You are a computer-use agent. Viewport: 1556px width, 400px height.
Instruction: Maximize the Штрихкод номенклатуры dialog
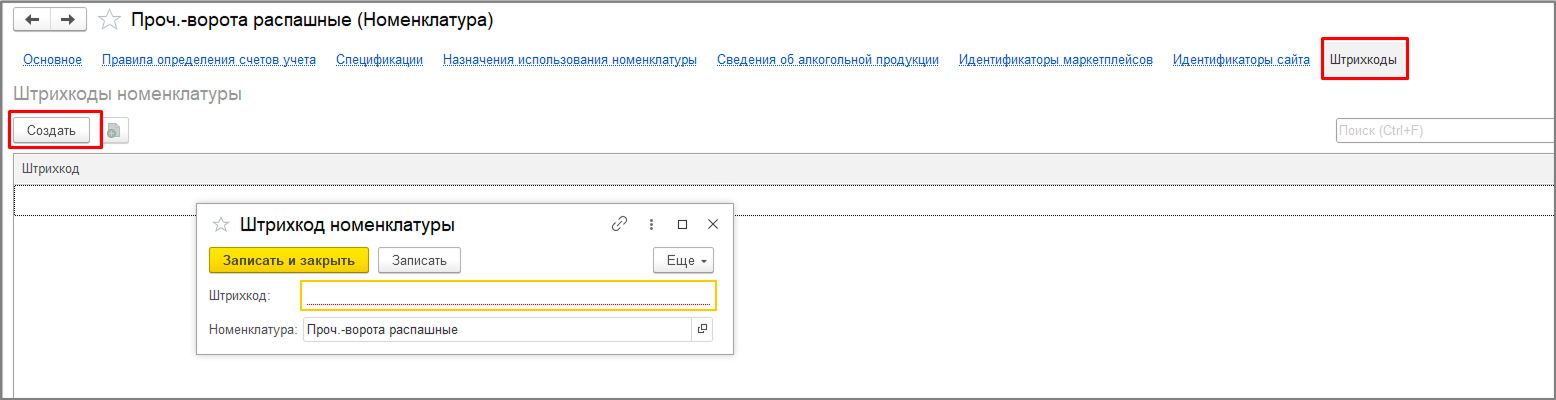682,224
